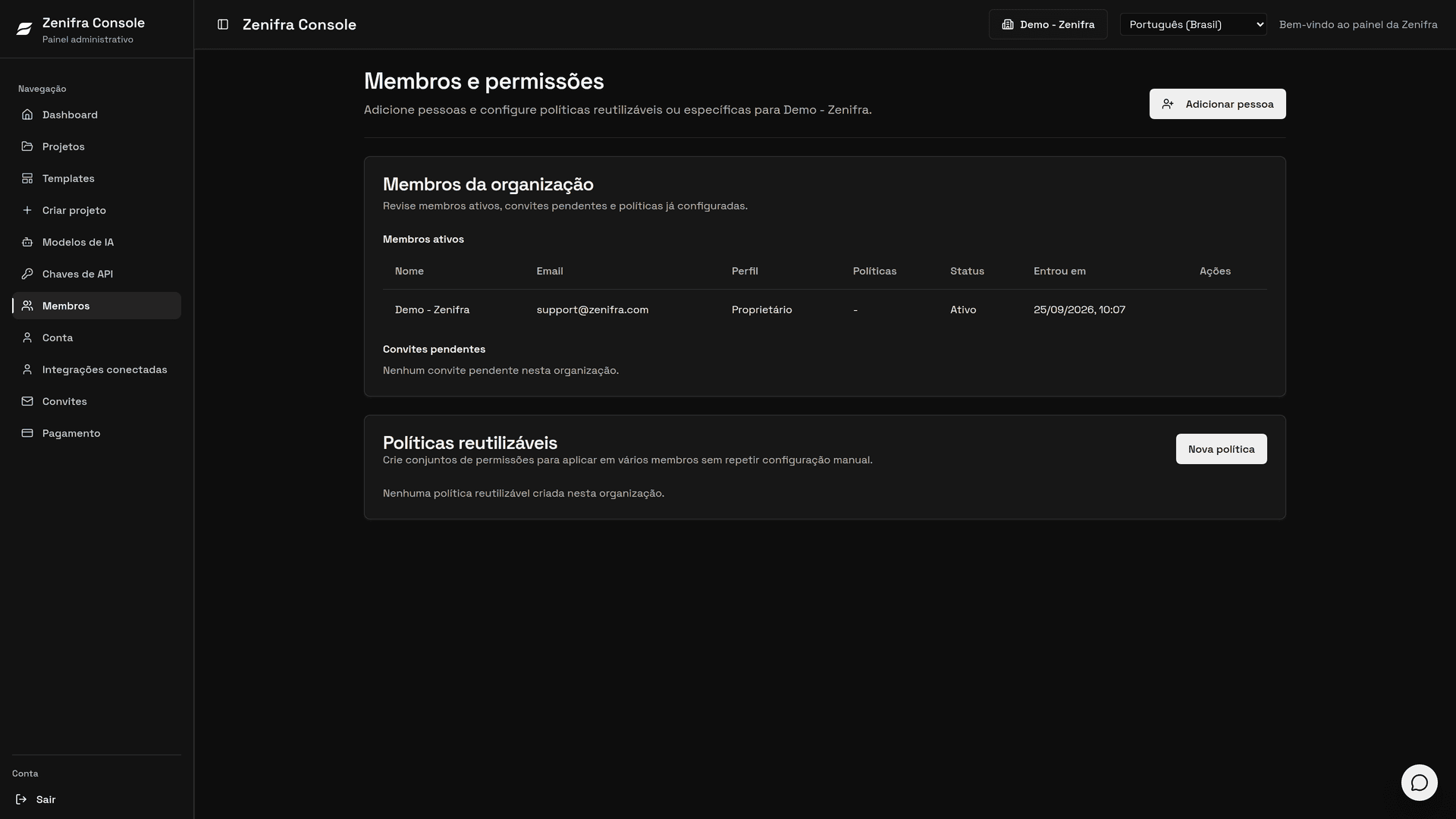1456x819 pixels.
Task: Click the Integrações conectadas icon
Action: click(x=27, y=369)
